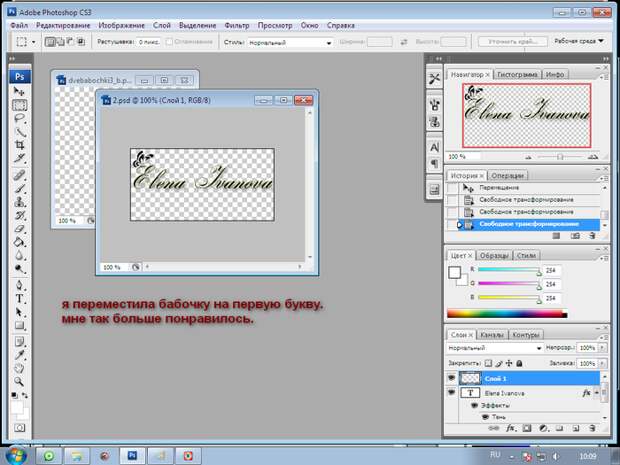Click the R channel color slider
The width and height of the screenshot is (620, 465).
pos(508,270)
